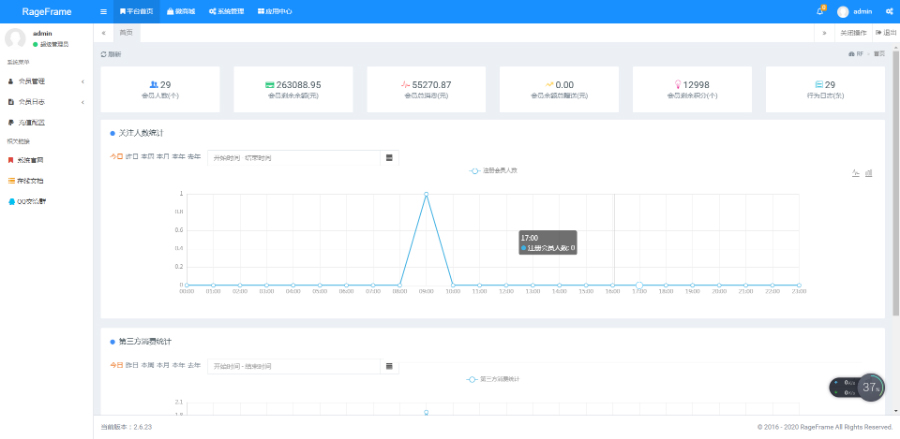This screenshot has width=900, height=439.
Task: Click the floating 37% speed widget
Action: coord(870,387)
